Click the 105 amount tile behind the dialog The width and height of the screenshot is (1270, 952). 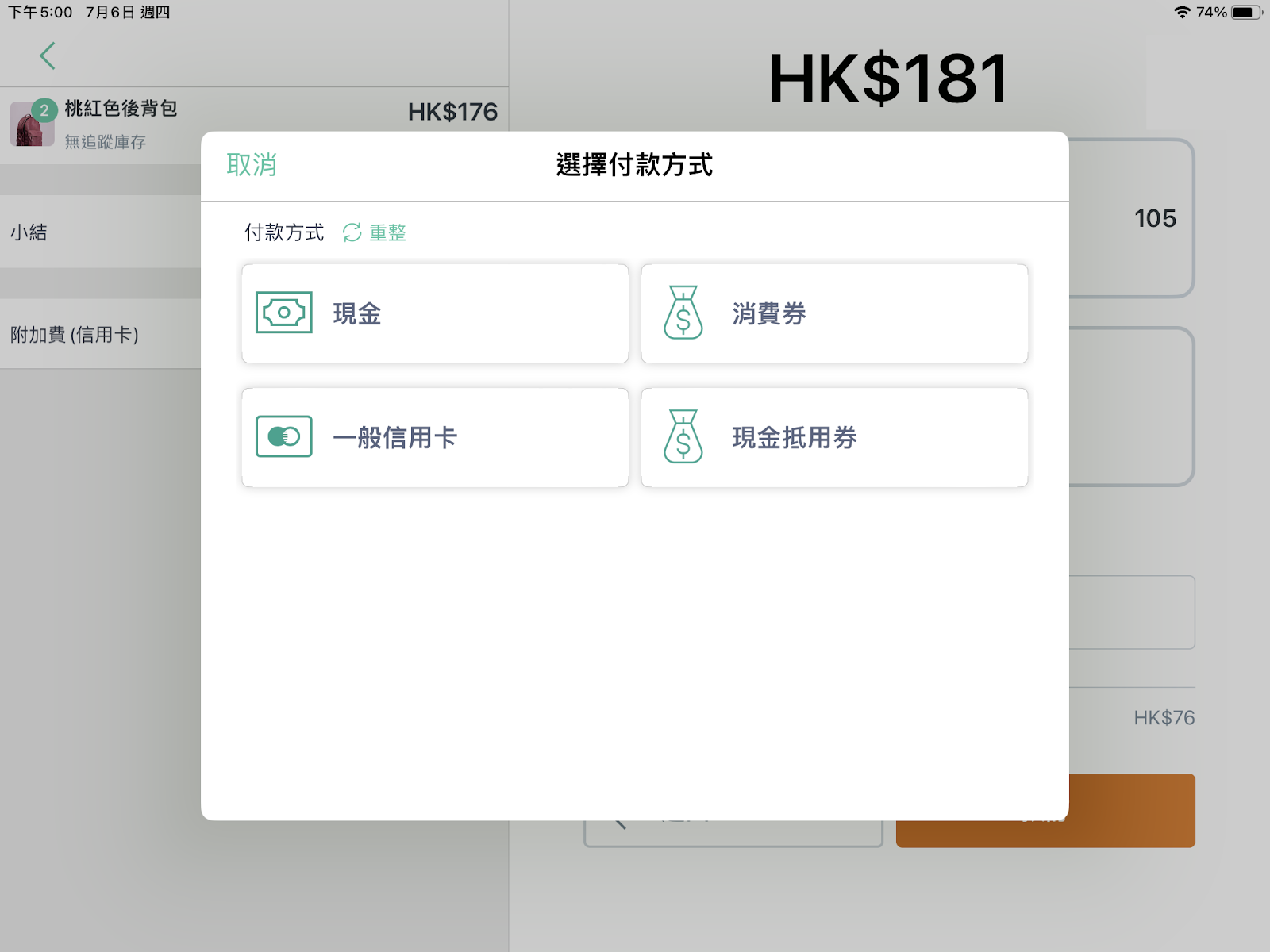coord(1131,218)
